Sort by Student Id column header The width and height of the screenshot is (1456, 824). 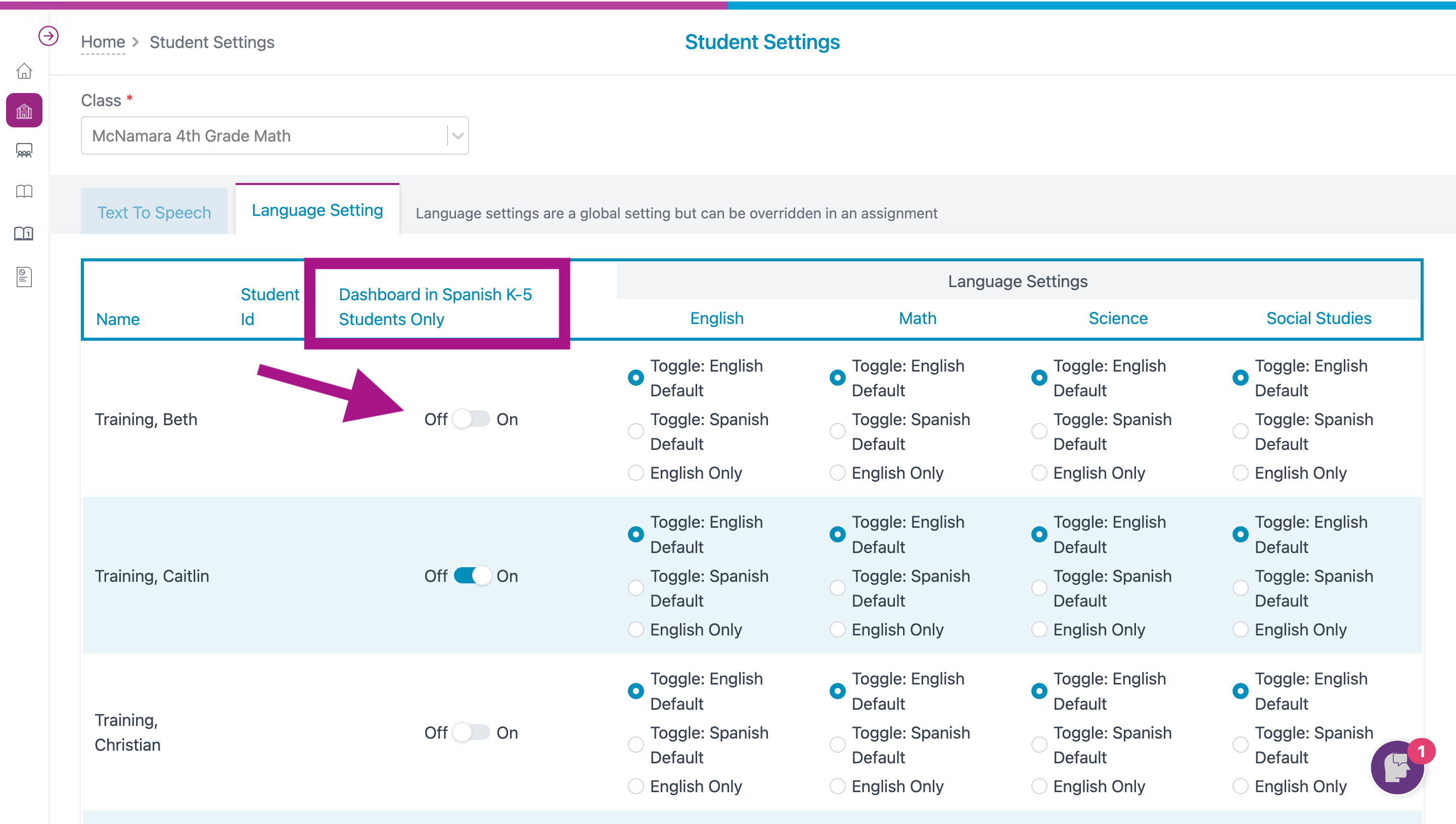coord(269,307)
